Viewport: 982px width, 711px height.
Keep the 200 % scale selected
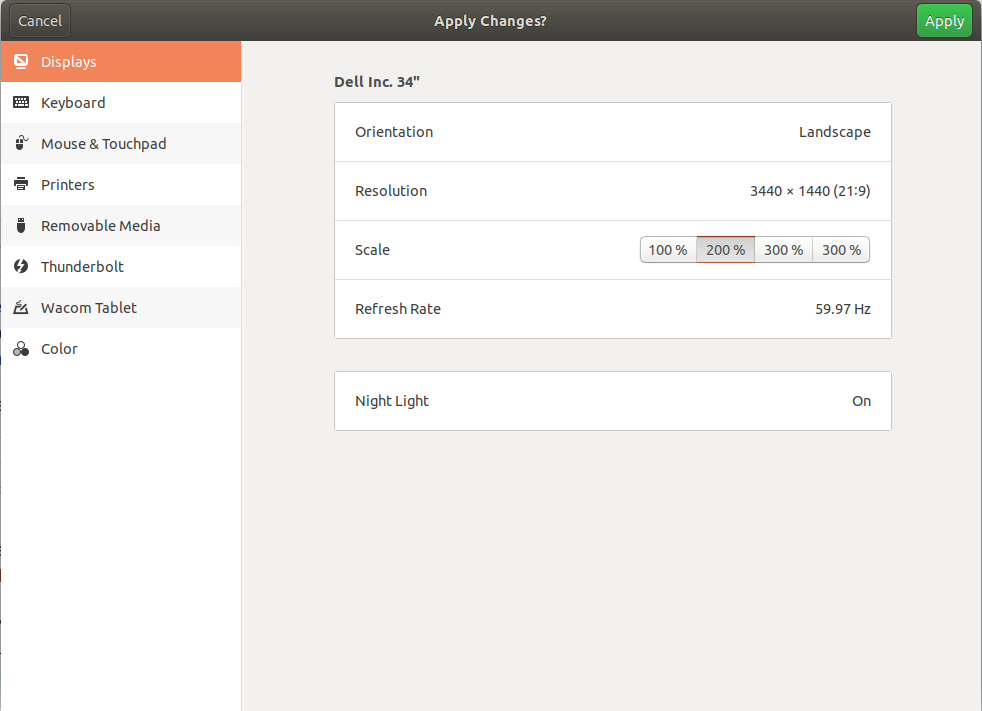(x=725, y=249)
